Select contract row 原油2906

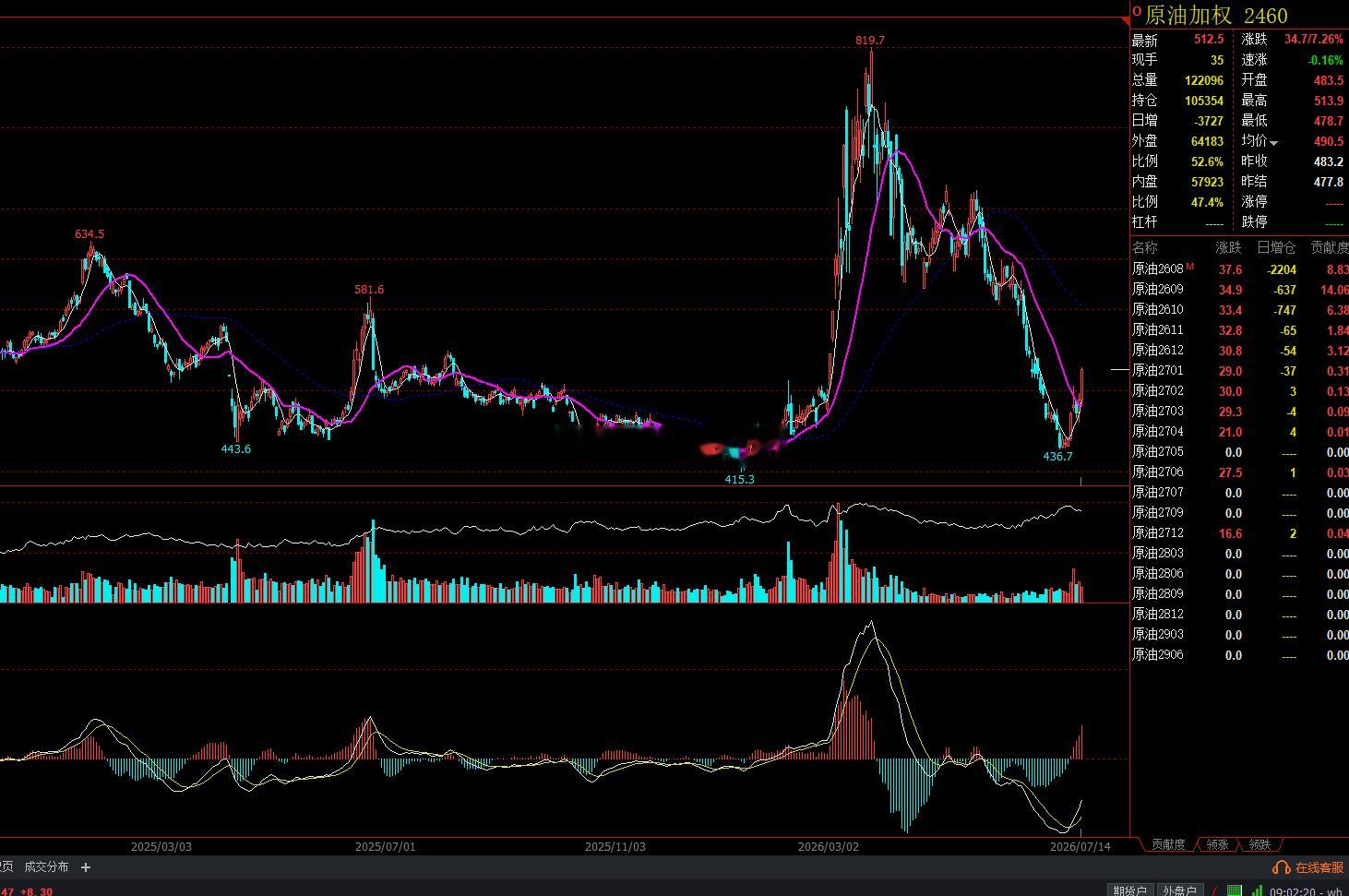(1240, 655)
